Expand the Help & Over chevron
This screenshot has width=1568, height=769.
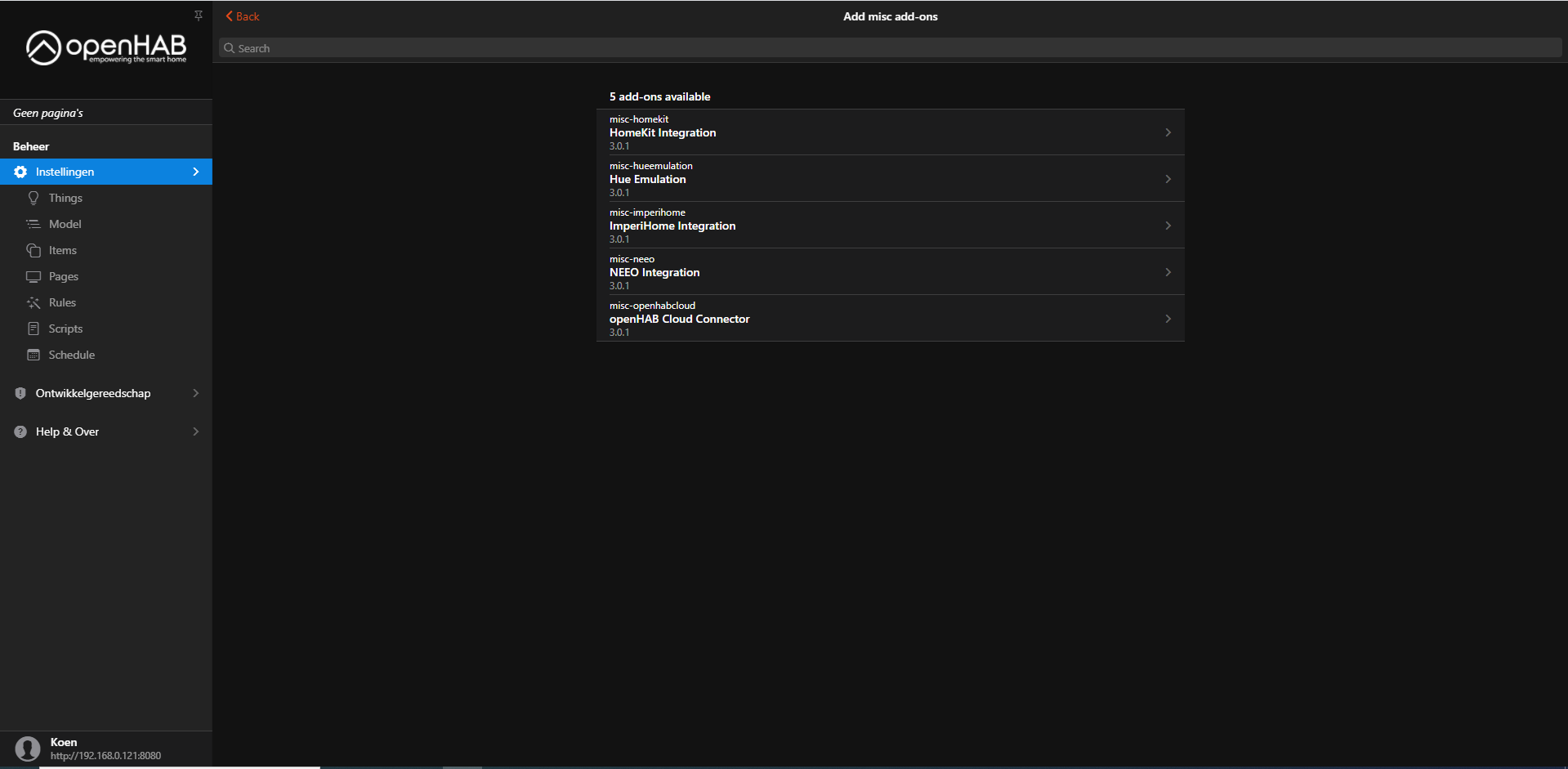(196, 431)
